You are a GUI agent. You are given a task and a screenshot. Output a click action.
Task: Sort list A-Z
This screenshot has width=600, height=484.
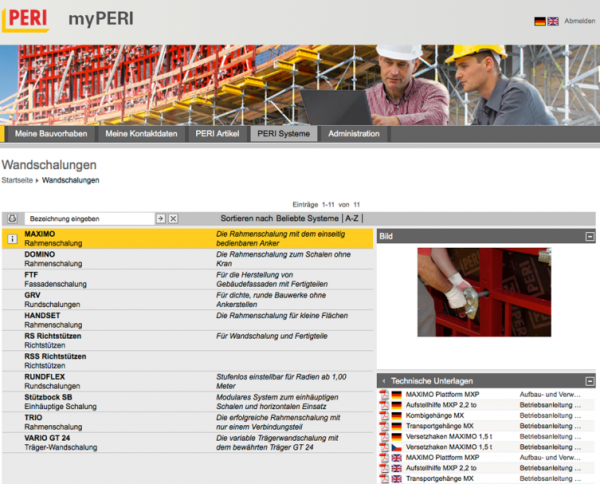click(352, 218)
